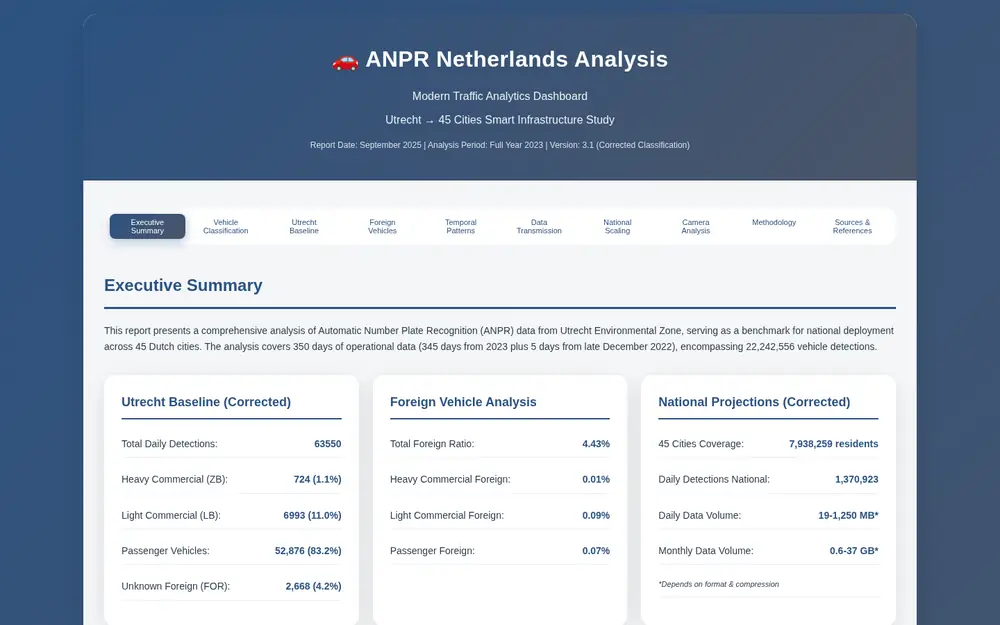
Task: Go to the Foreign Vehicles tab
Action: click(383, 226)
